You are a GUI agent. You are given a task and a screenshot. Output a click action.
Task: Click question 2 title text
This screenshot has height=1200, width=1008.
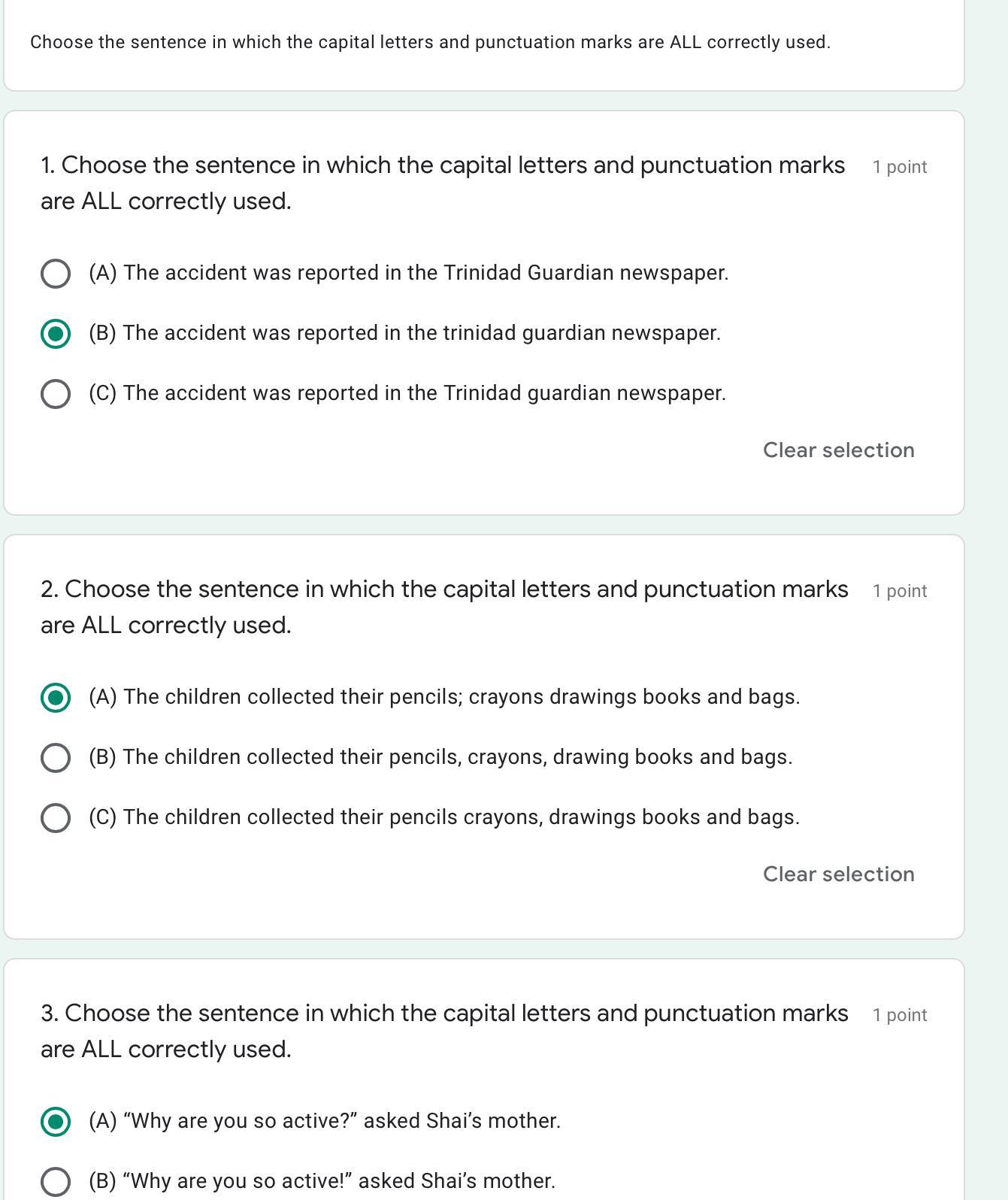444,607
